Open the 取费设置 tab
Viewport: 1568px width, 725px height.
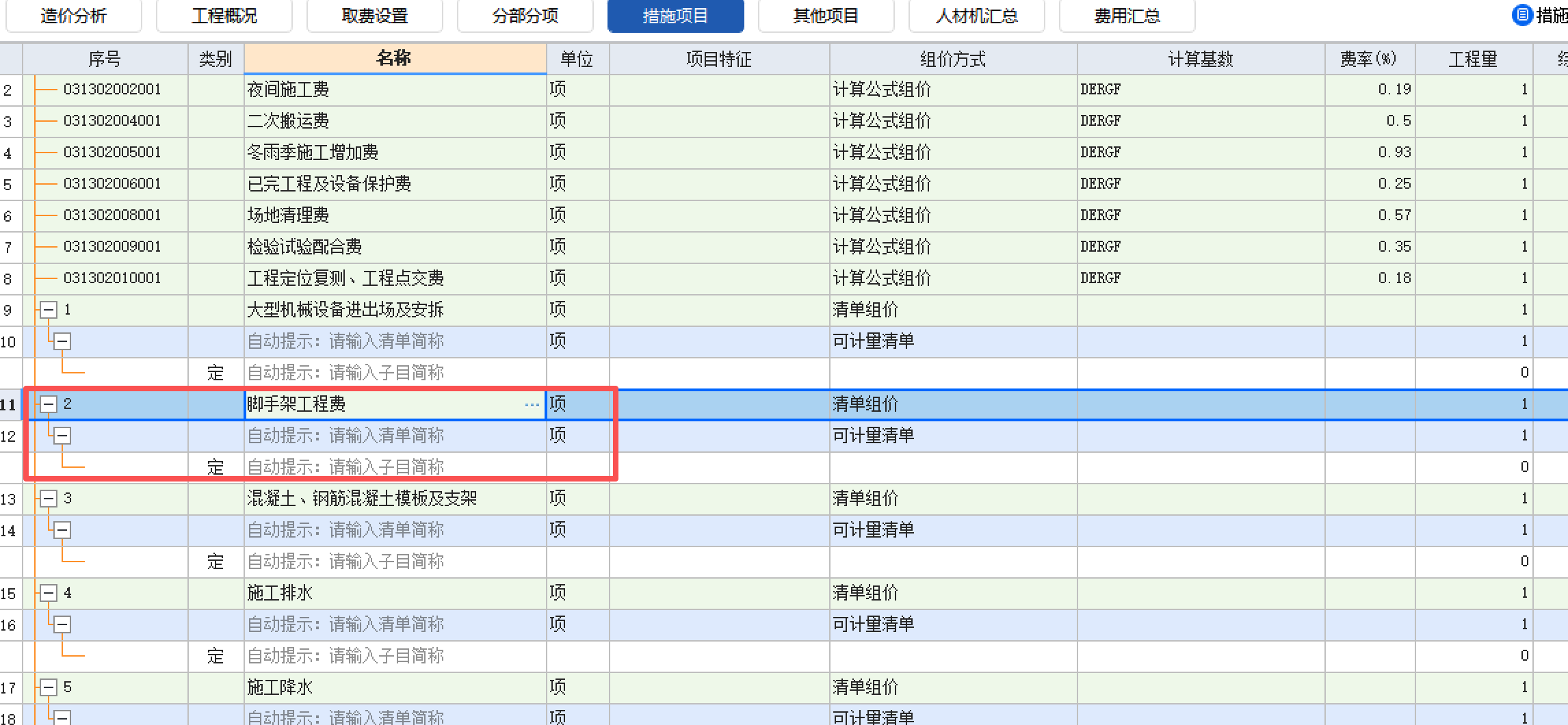click(x=374, y=16)
